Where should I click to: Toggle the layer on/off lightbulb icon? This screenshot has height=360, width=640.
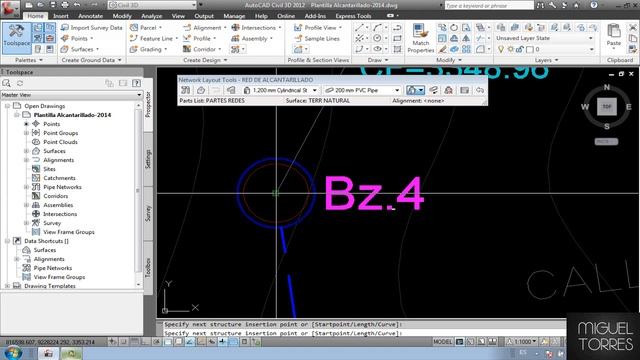click(501, 49)
